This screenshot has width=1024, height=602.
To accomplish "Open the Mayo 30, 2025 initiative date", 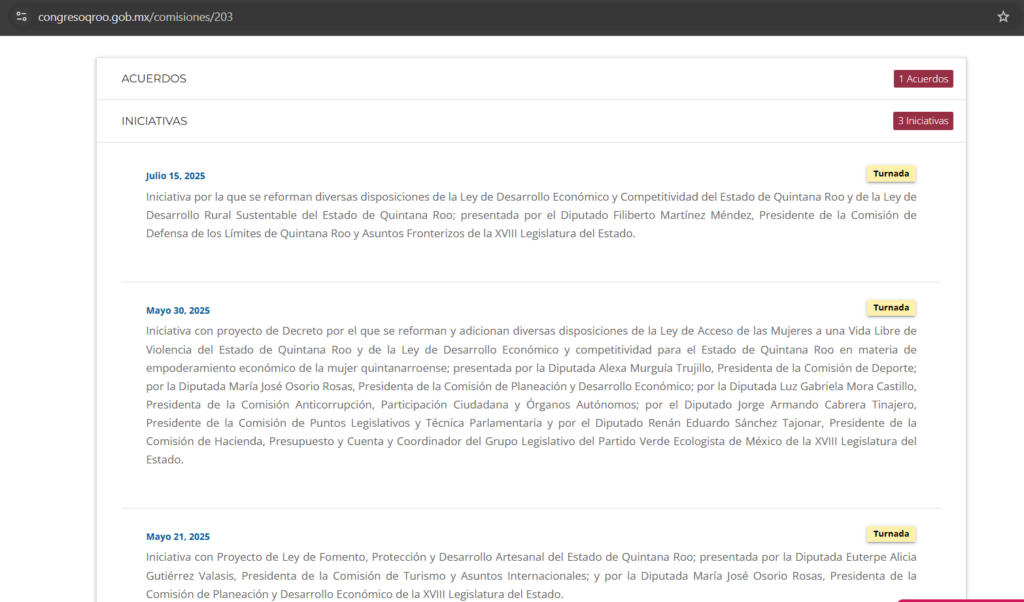I will [178, 310].
